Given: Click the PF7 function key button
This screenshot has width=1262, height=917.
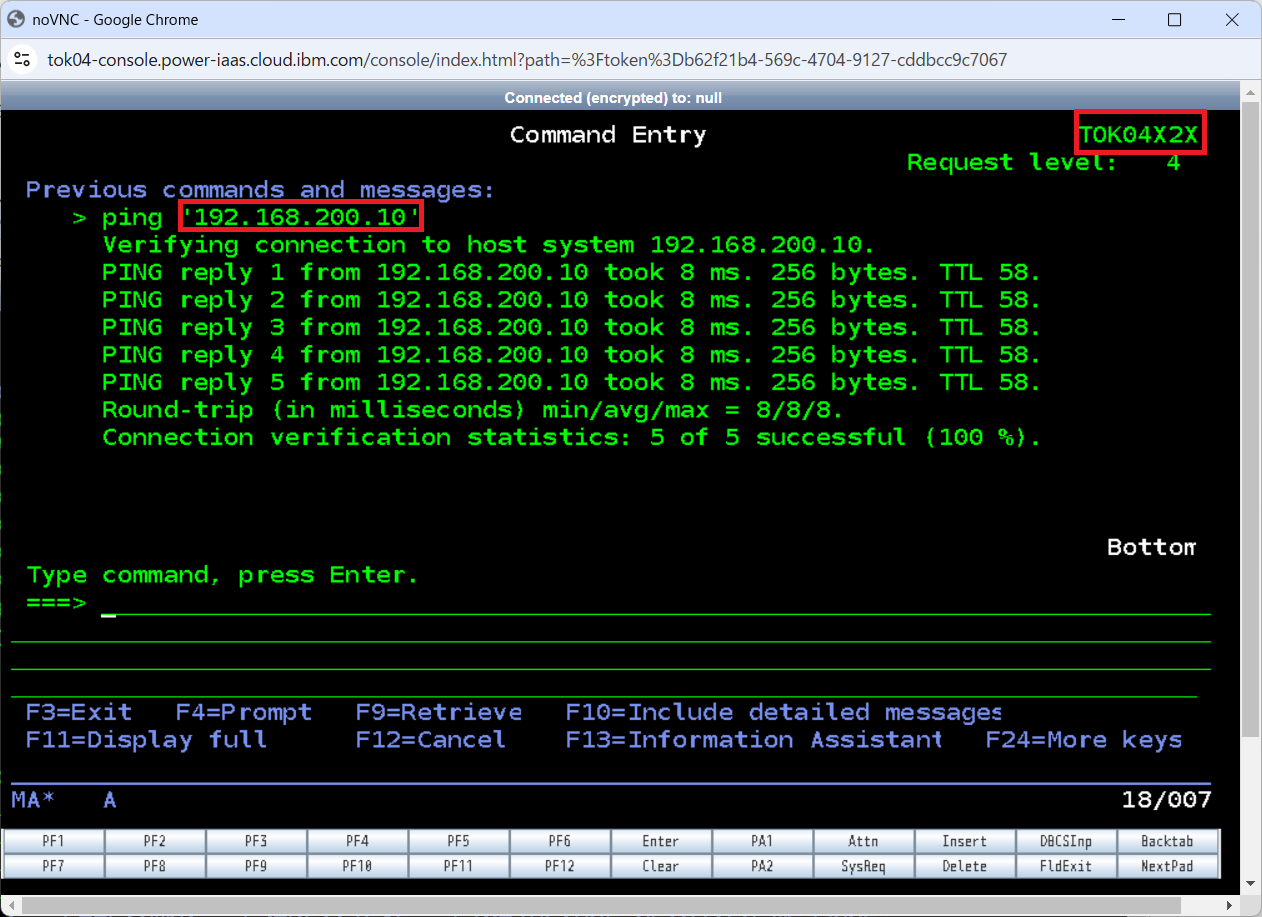Looking at the screenshot, I should click(x=54, y=866).
